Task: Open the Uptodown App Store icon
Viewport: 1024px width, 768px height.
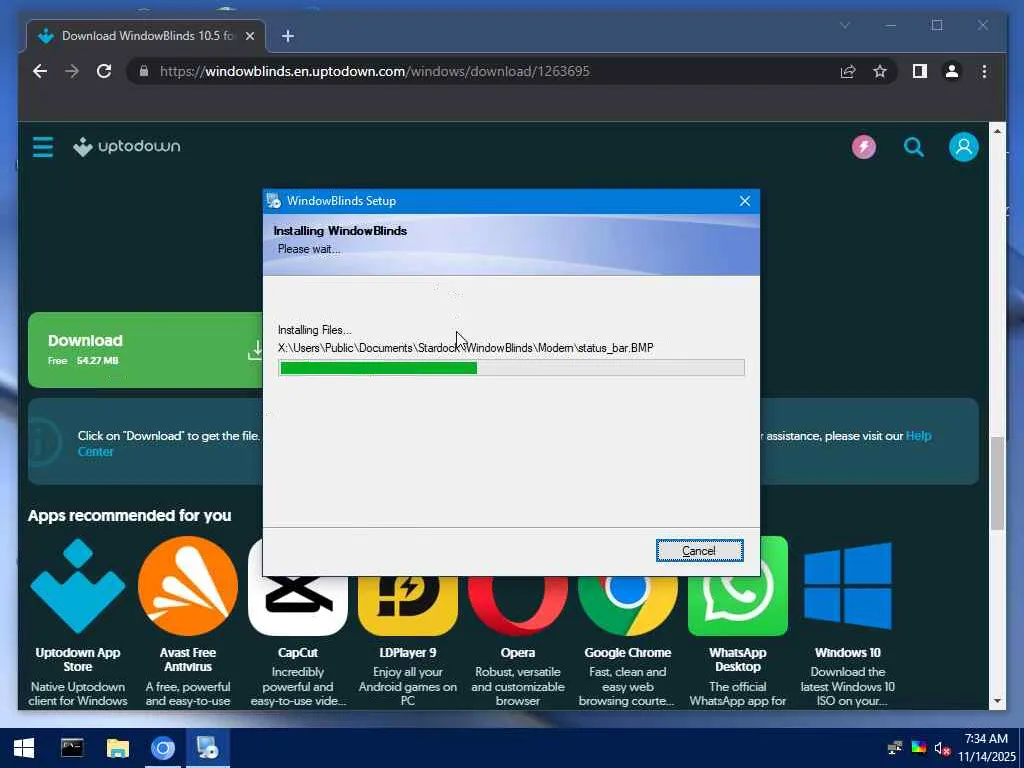Action: (x=78, y=586)
